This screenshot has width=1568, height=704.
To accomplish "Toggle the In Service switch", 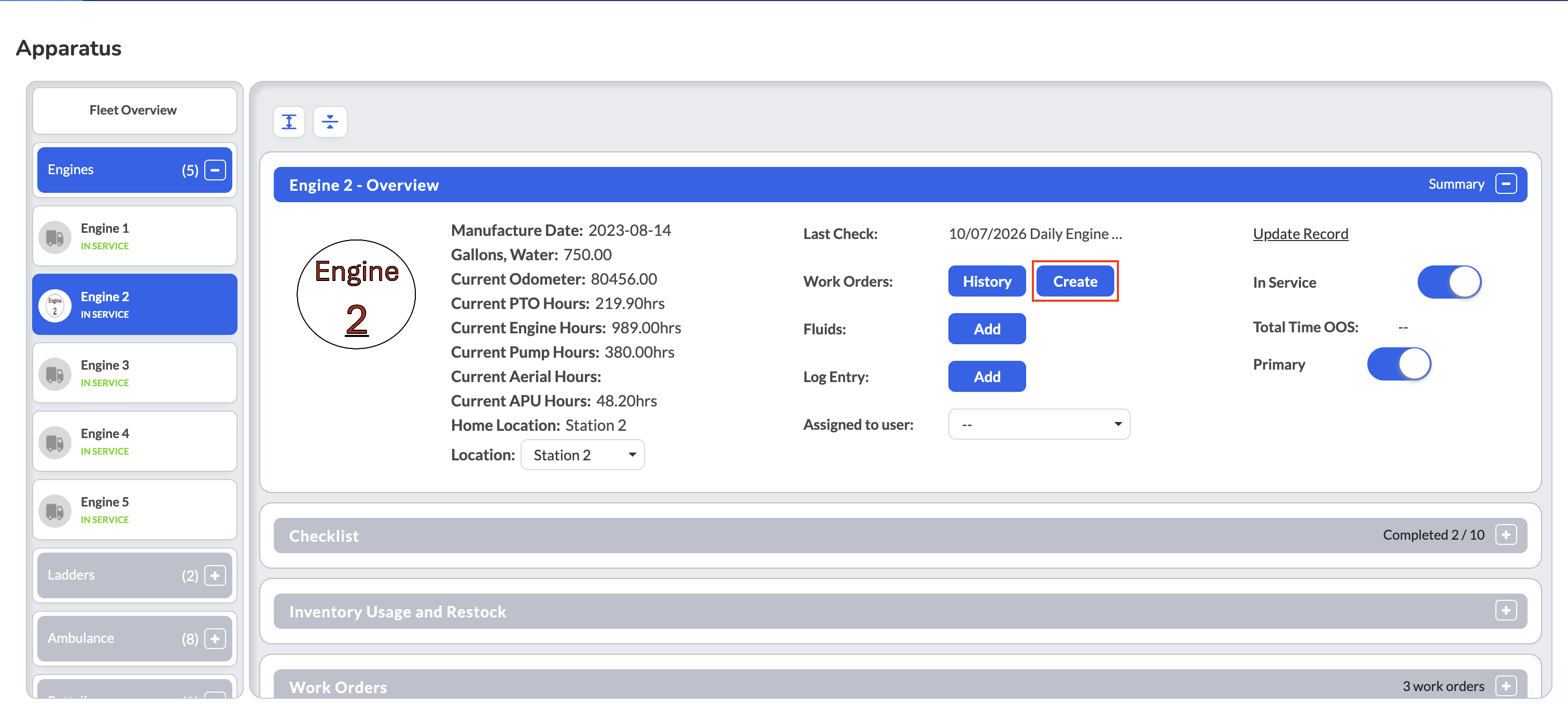I will [x=1449, y=281].
